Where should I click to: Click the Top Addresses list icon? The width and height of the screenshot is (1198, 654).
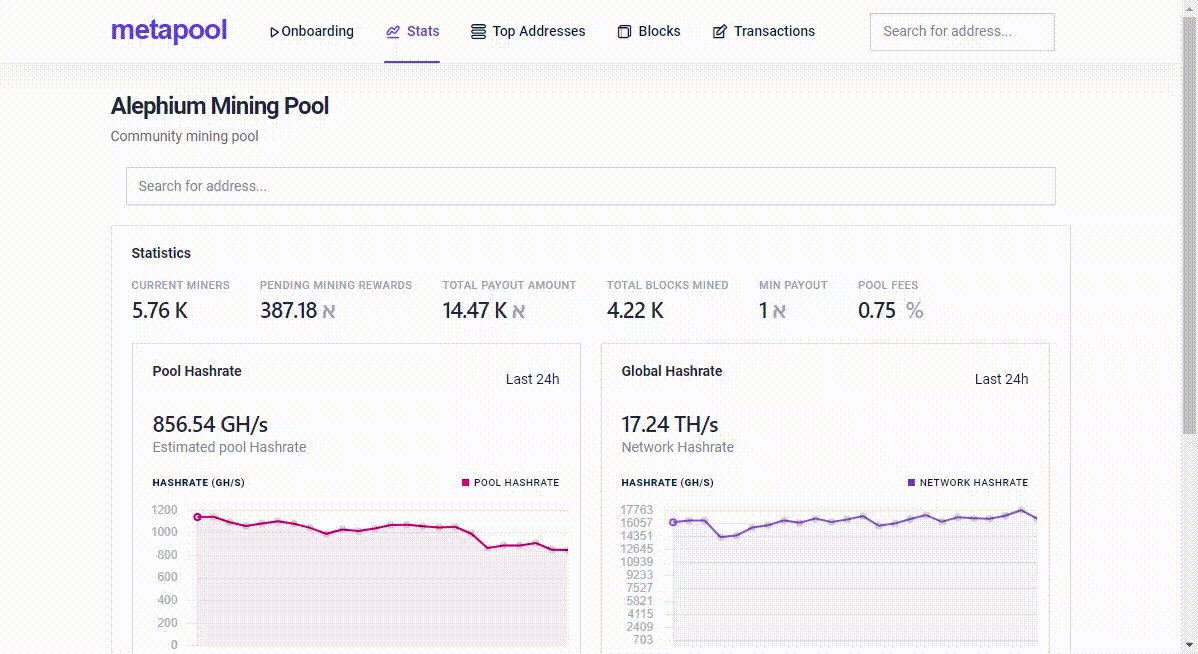pos(478,31)
